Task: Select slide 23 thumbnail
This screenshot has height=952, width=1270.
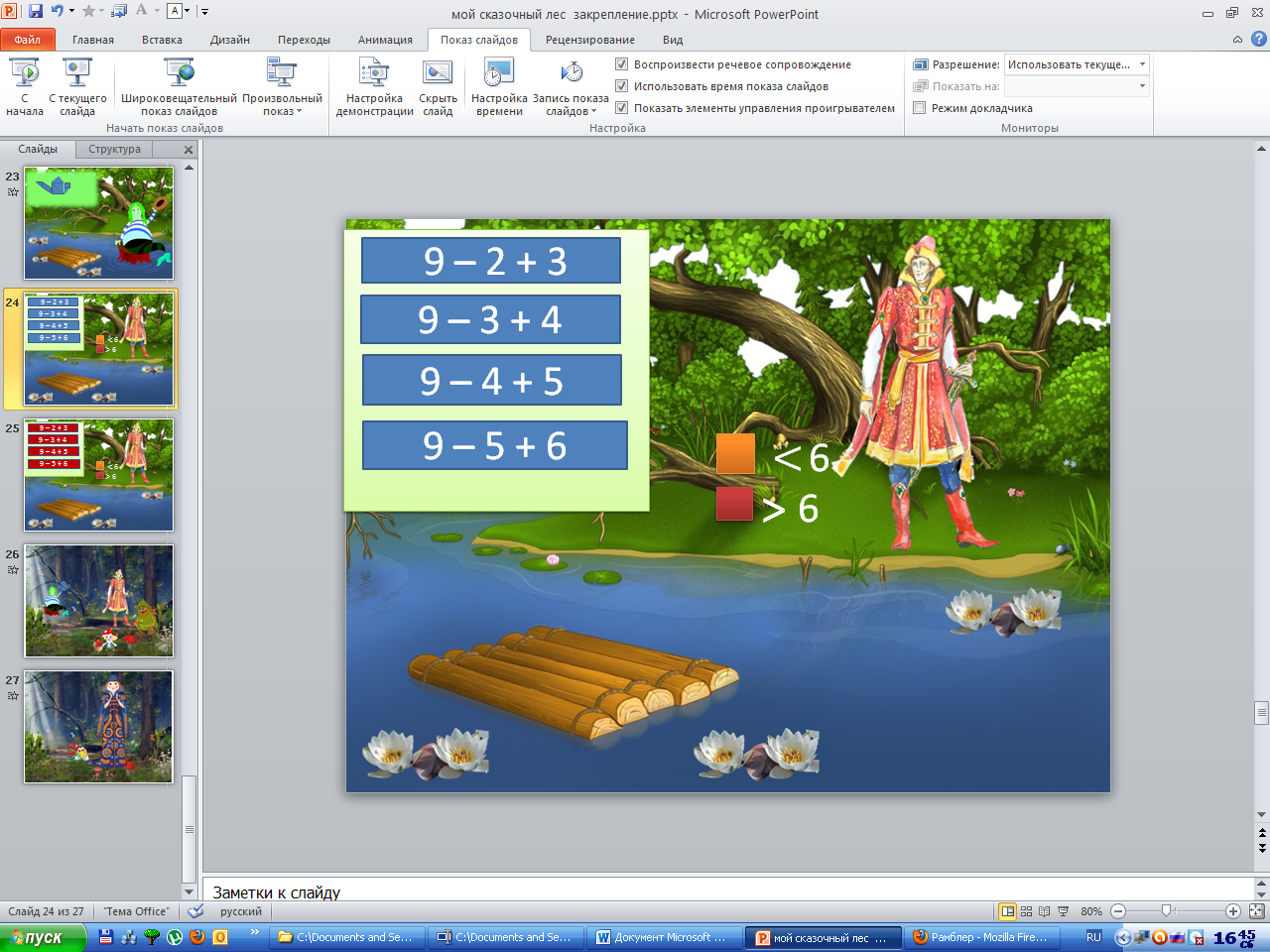Action: pos(98,223)
